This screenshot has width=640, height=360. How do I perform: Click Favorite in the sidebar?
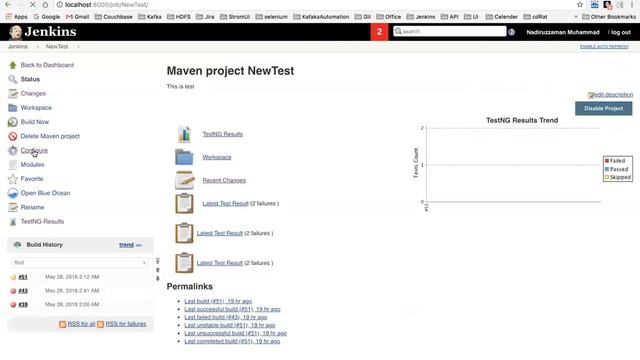32,179
